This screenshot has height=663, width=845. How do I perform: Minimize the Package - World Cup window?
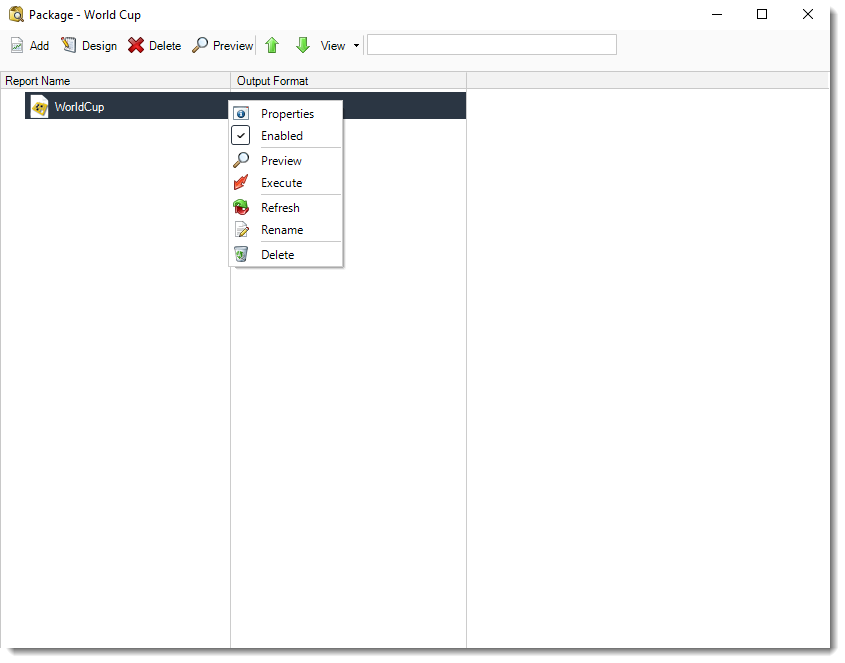coord(717,15)
